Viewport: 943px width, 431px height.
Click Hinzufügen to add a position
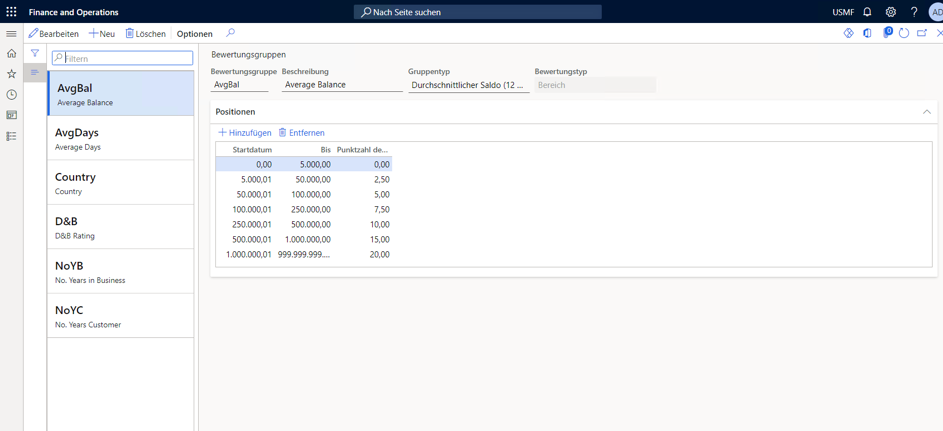[245, 133]
